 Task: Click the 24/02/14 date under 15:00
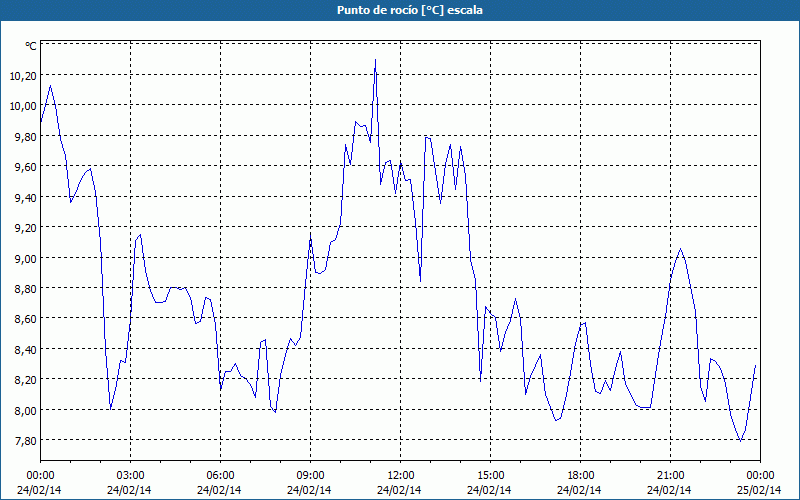[489, 490]
